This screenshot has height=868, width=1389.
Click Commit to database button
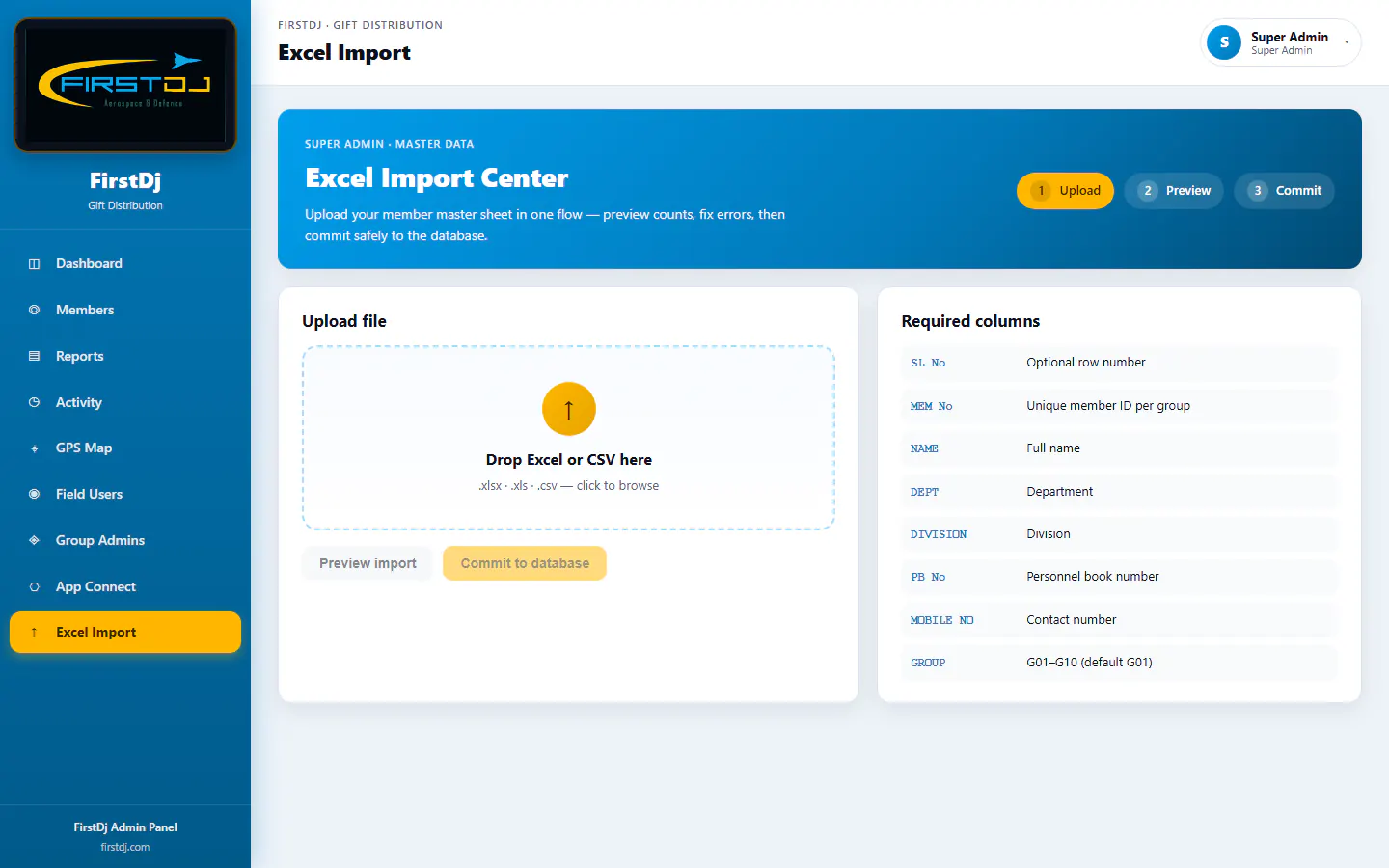click(x=525, y=563)
